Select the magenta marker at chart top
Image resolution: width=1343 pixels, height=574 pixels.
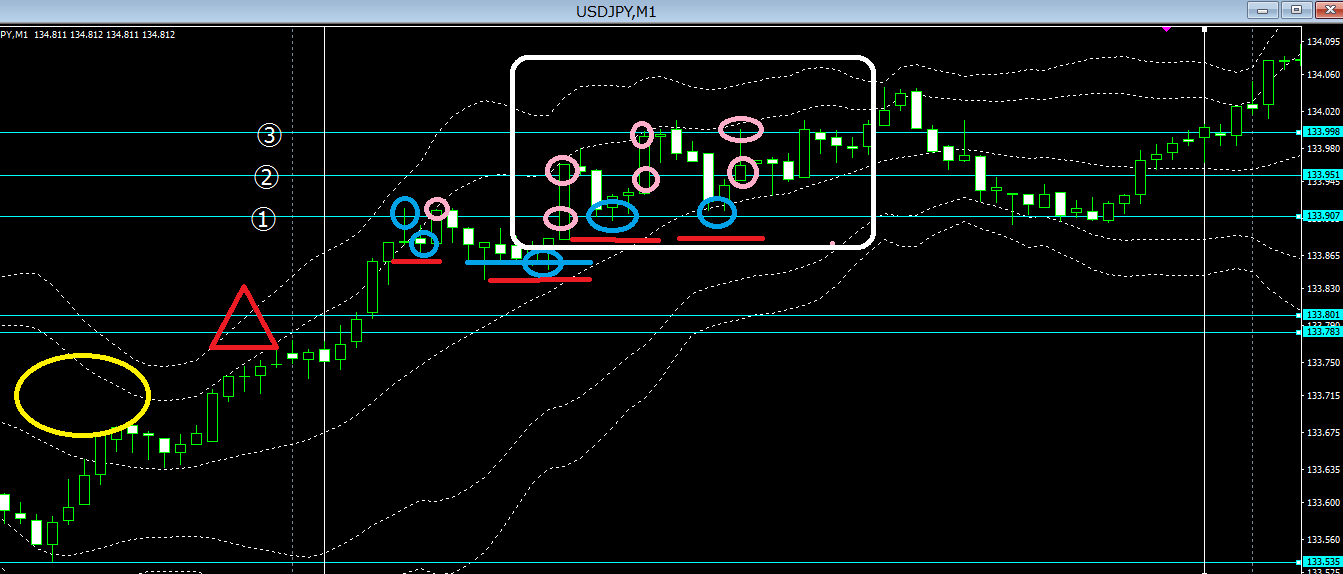pyautogui.click(x=1167, y=29)
